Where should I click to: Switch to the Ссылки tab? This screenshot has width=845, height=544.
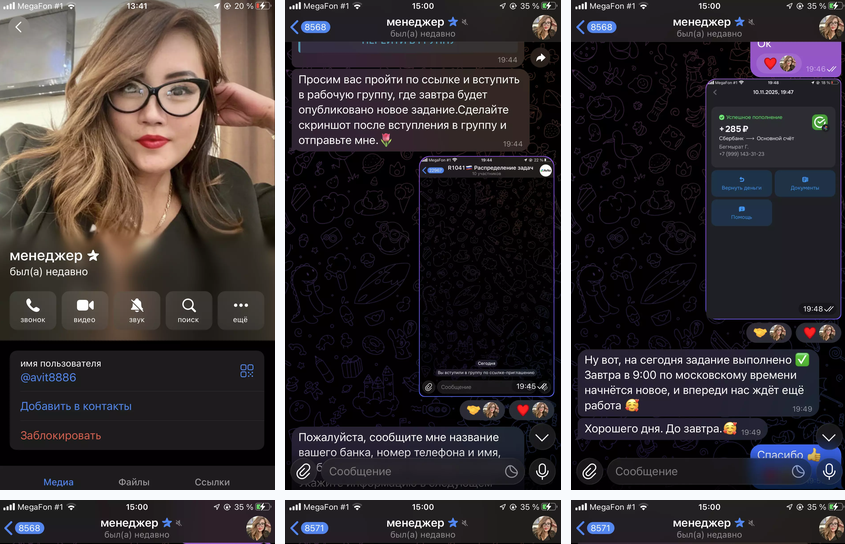(212, 482)
